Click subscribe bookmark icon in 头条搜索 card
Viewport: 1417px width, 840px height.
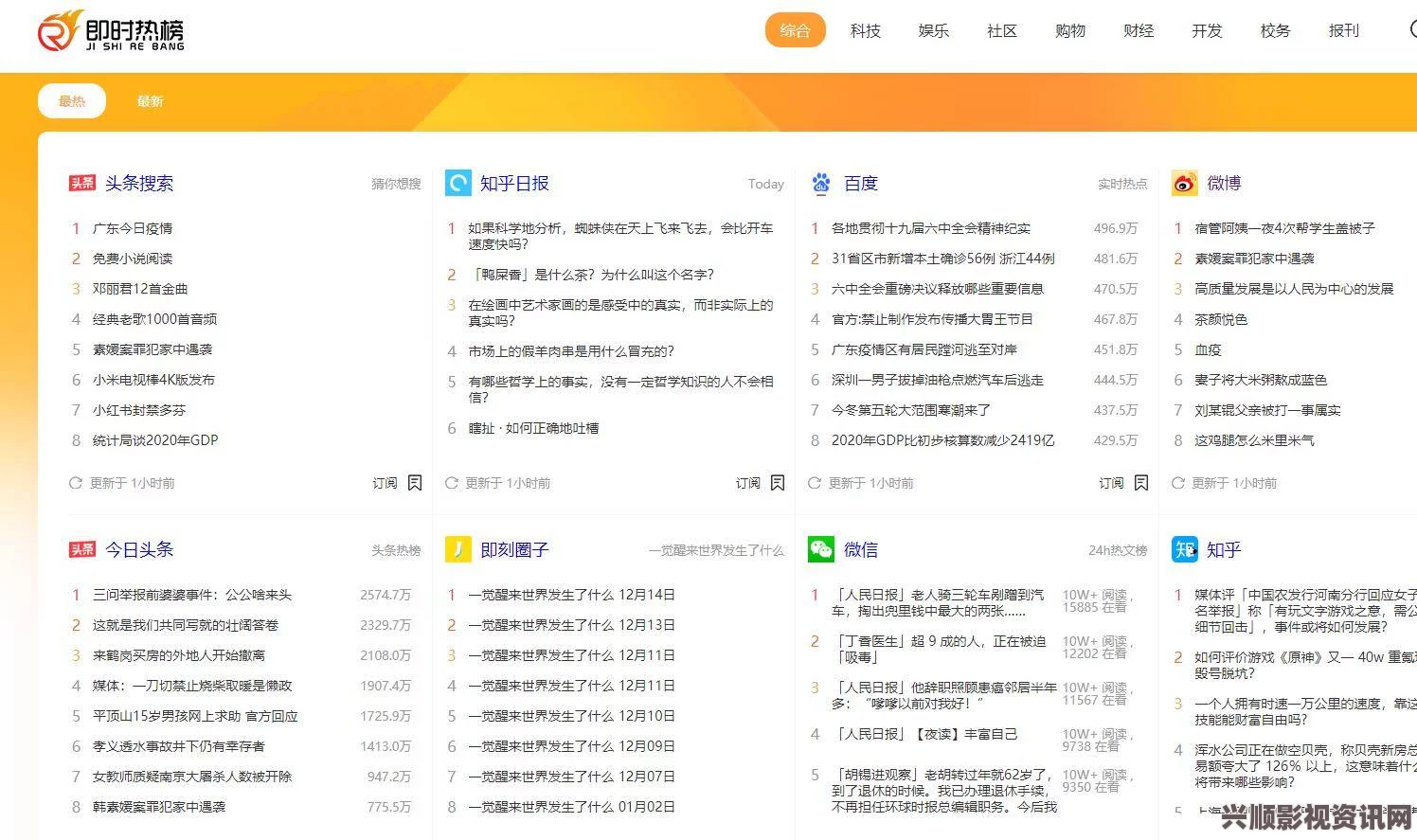click(415, 483)
